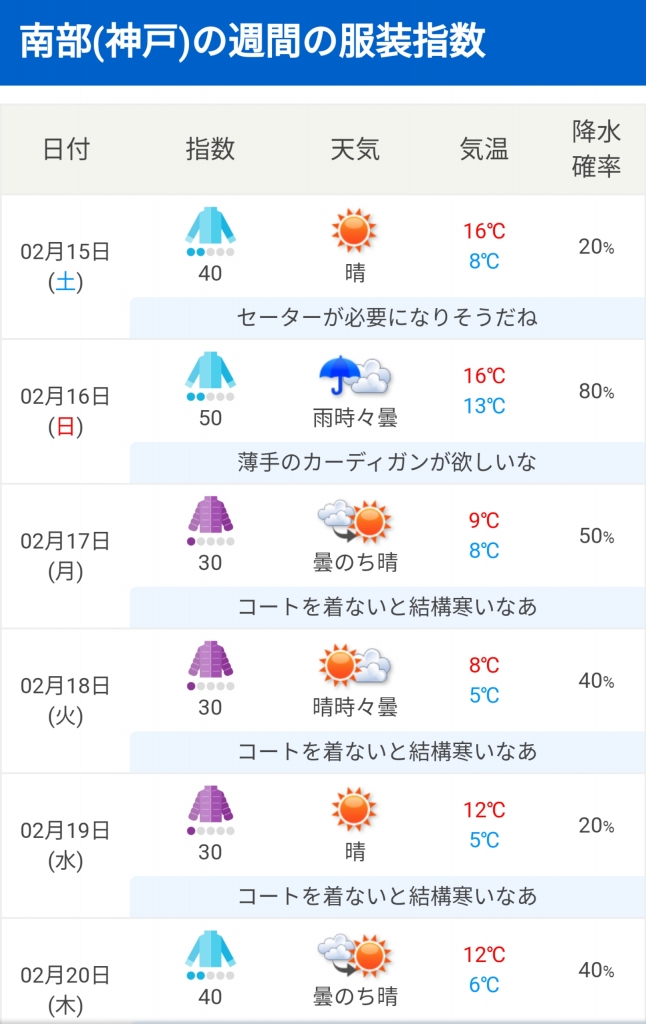Click the 南部(神戸)の週間の服装指数 title header

tap(253, 41)
